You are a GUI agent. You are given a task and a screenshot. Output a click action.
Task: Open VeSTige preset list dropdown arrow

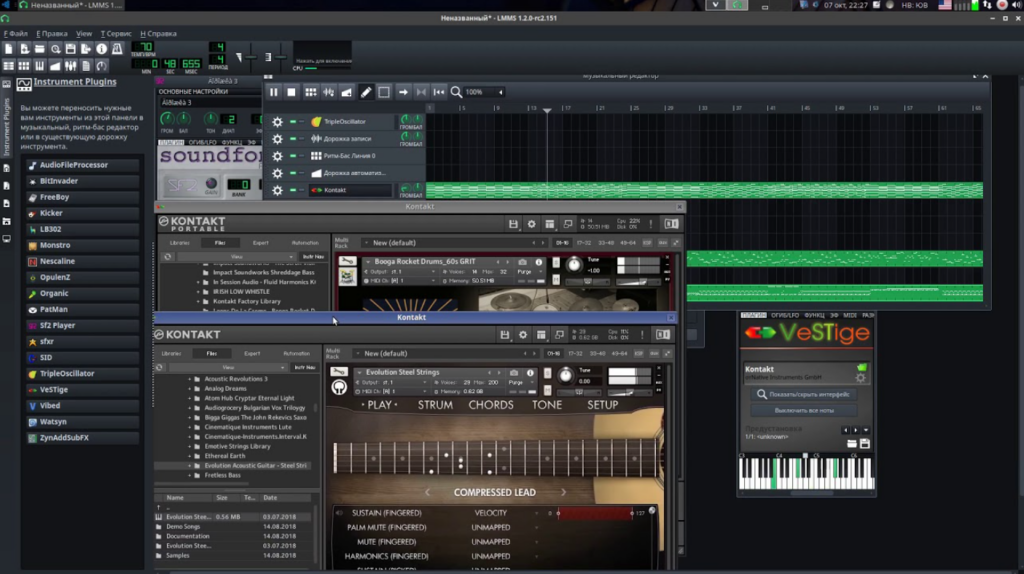tap(866, 430)
